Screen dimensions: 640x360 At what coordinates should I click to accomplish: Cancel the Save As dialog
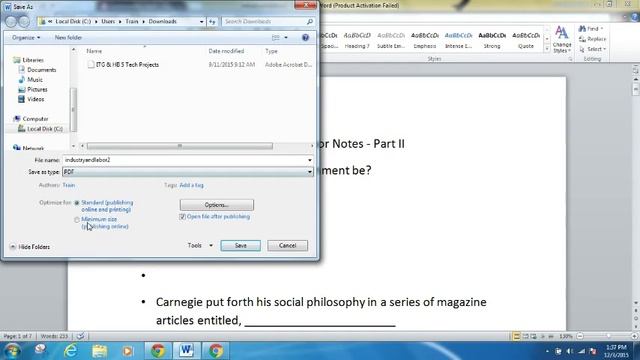click(287, 246)
